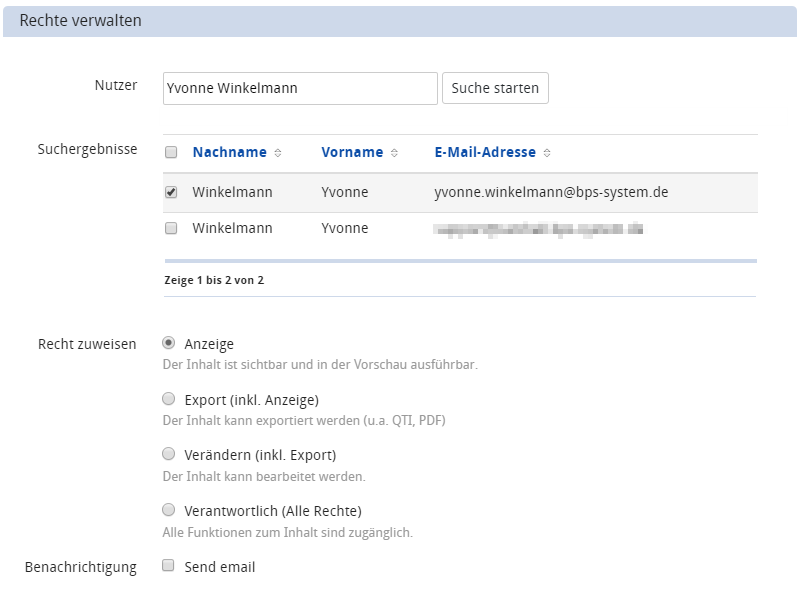This screenshot has height=591, width=800.
Task: Toggle the select-all checkbox in table header
Action: click(x=171, y=153)
